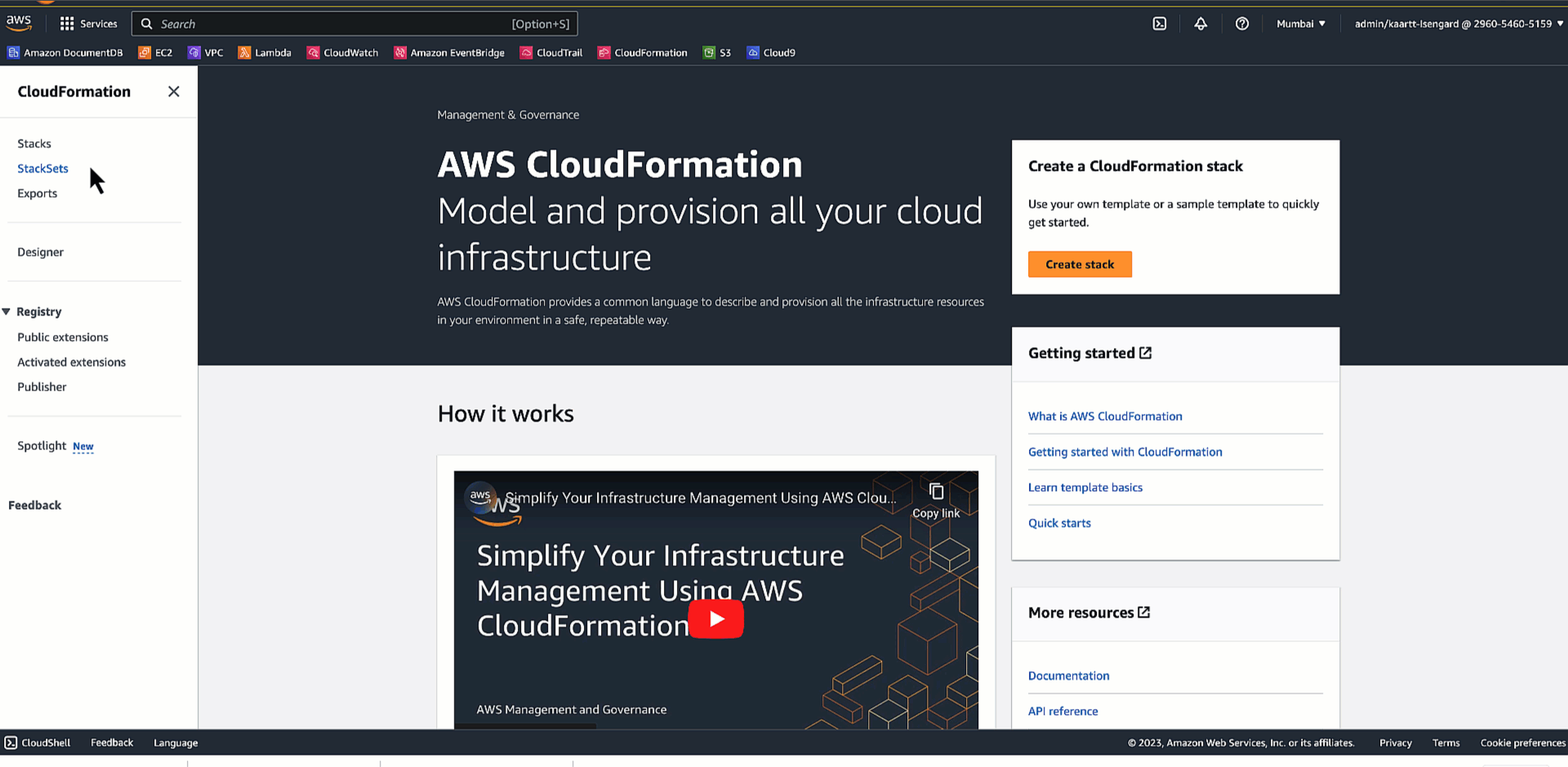Click the Create stack button
The width and height of the screenshot is (1568, 767).
pos(1080,264)
